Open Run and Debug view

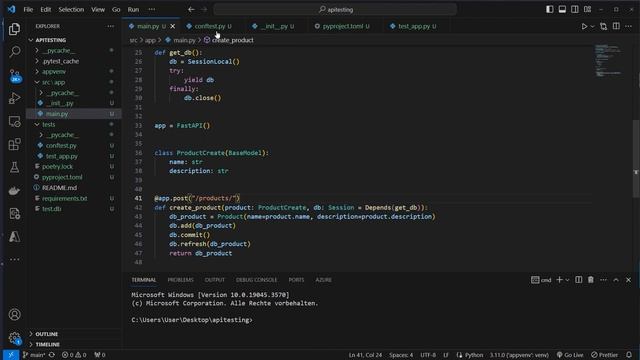point(15,98)
